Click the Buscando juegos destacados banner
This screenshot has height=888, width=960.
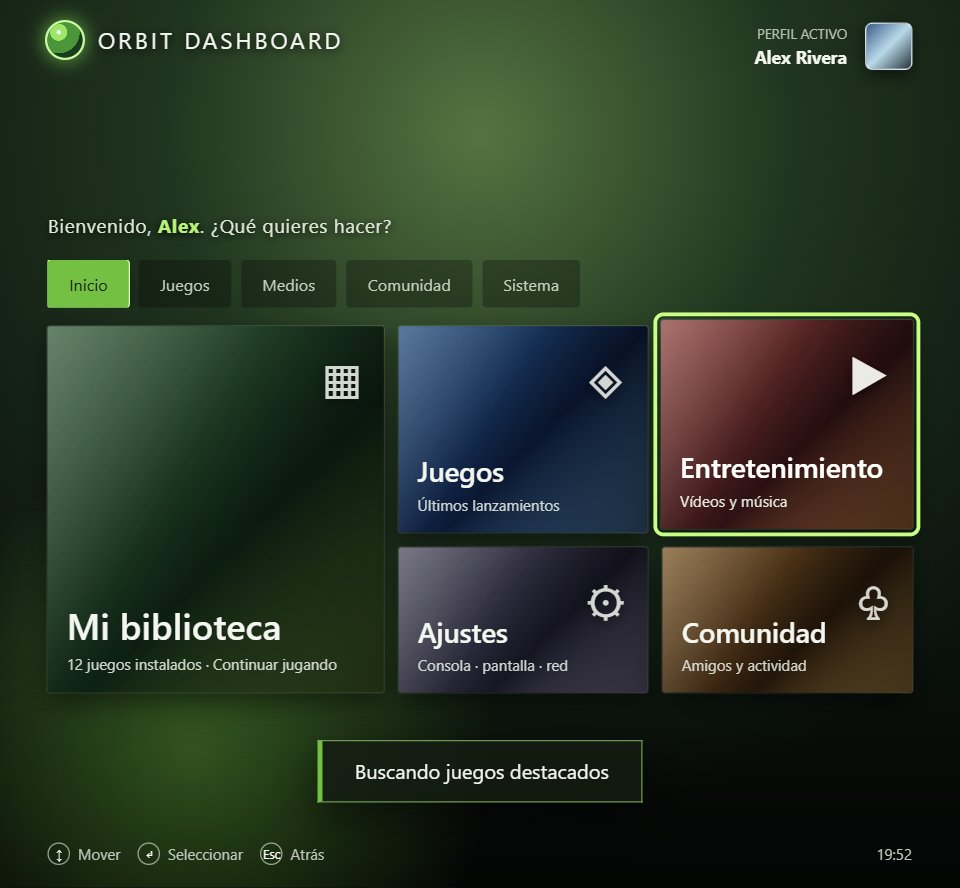pyautogui.click(x=480, y=772)
